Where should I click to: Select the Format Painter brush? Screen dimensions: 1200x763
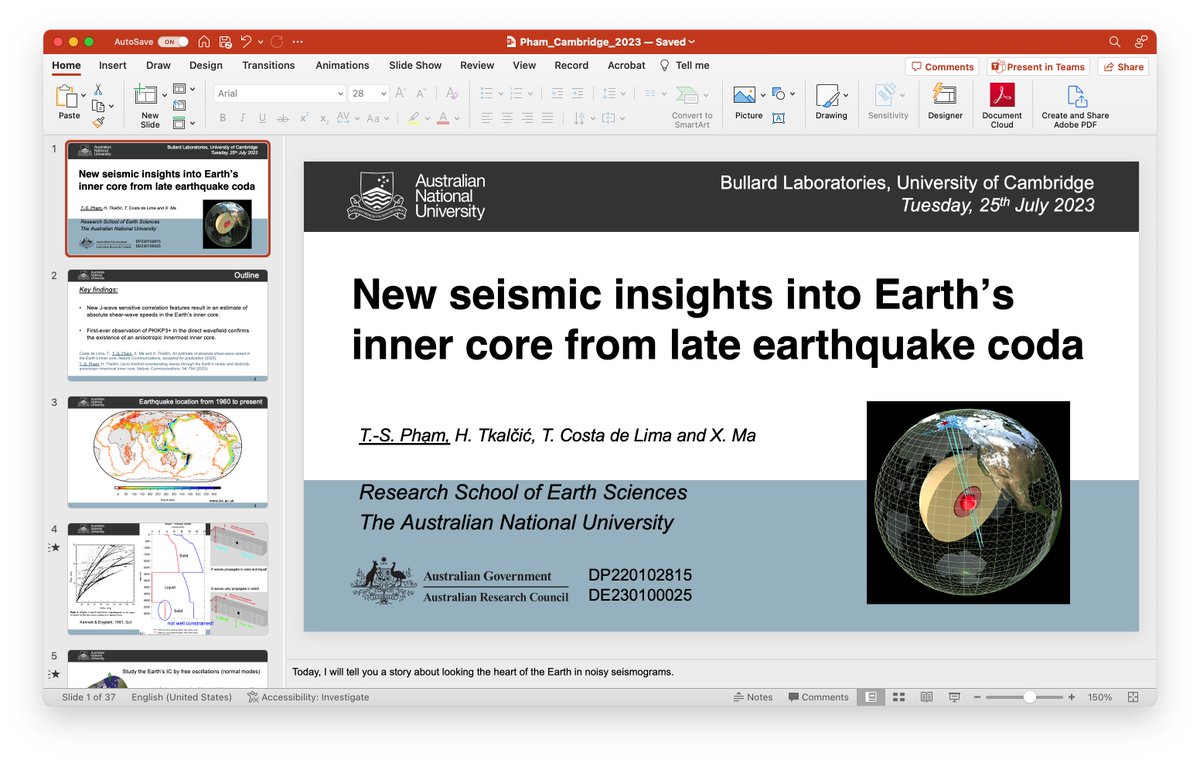point(98,122)
